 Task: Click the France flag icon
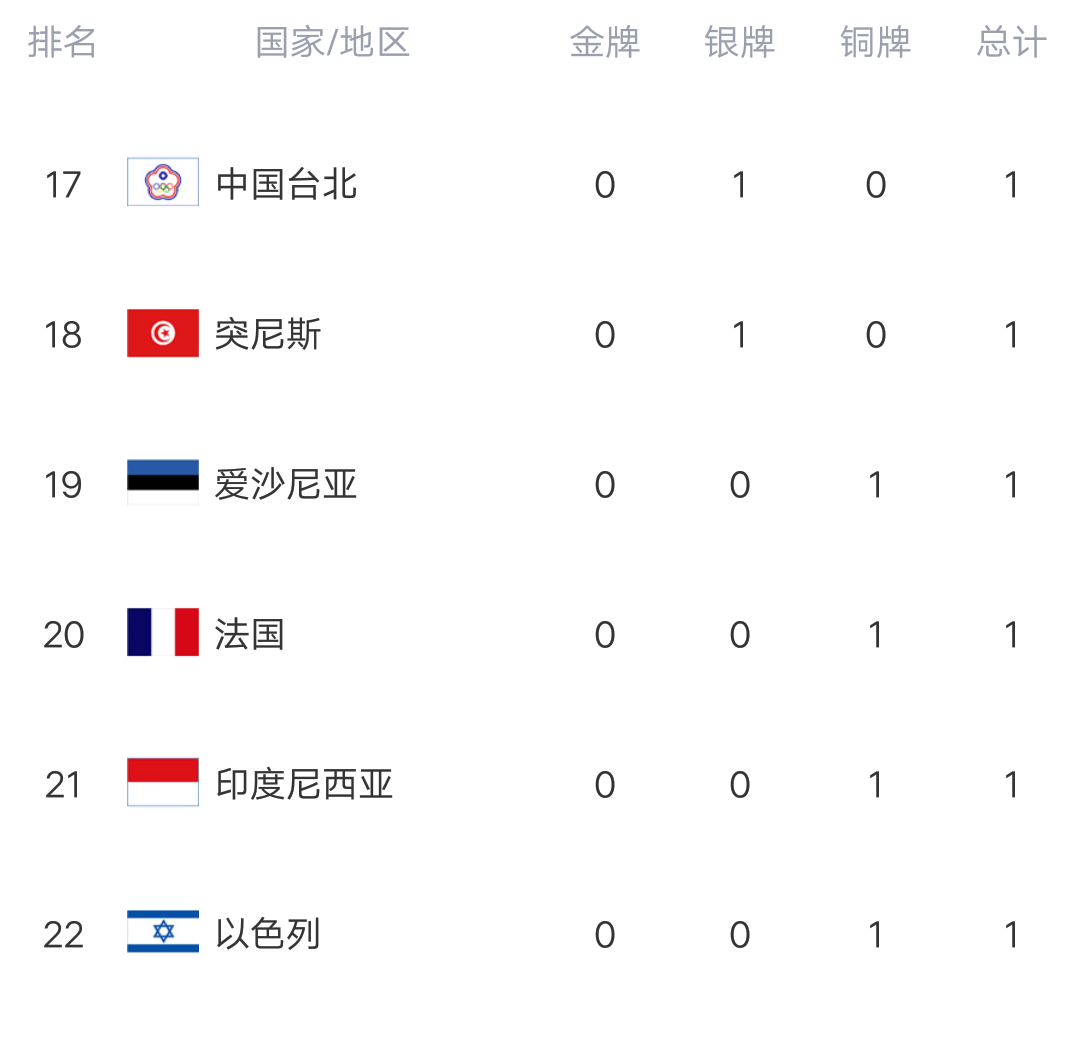tap(163, 632)
